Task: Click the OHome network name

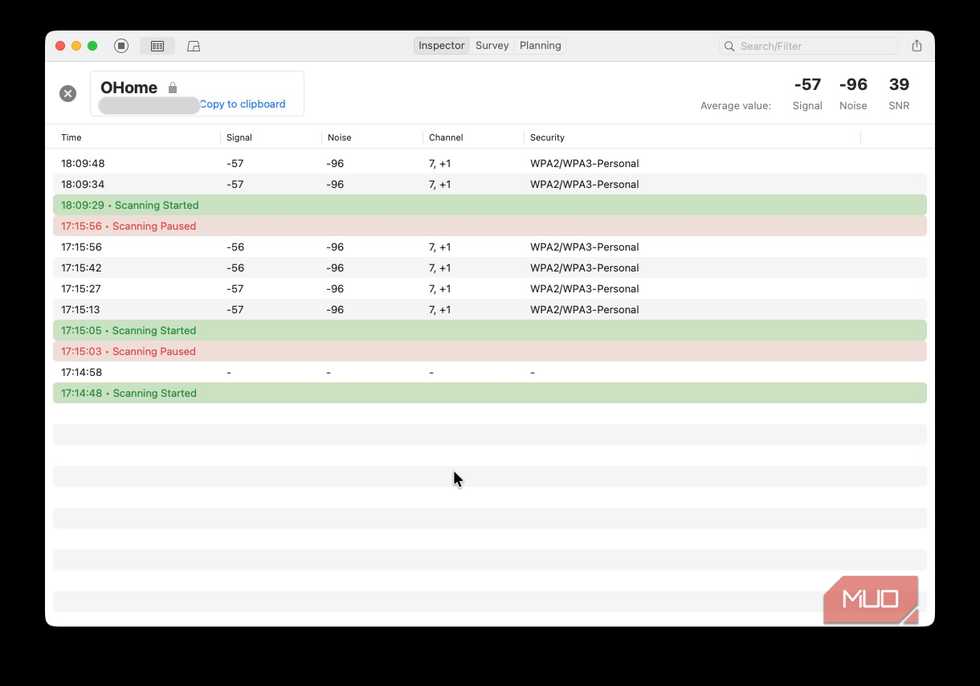Action: click(x=129, y=87)
